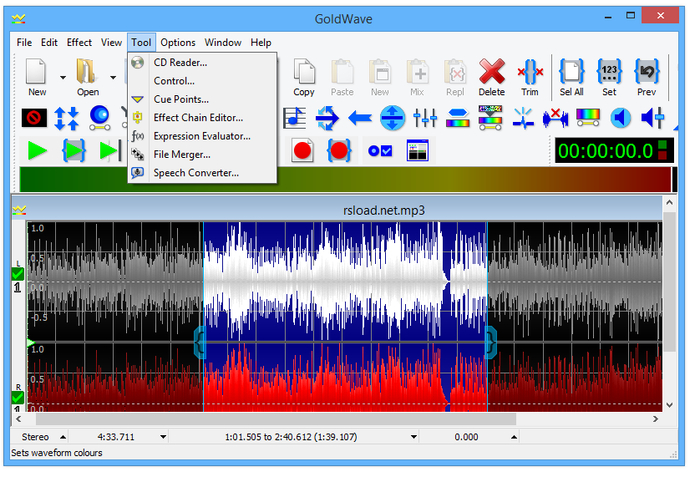Click the waveform icon with red X
The height and width of the screenshot is (482, 700).
(555, 118)
